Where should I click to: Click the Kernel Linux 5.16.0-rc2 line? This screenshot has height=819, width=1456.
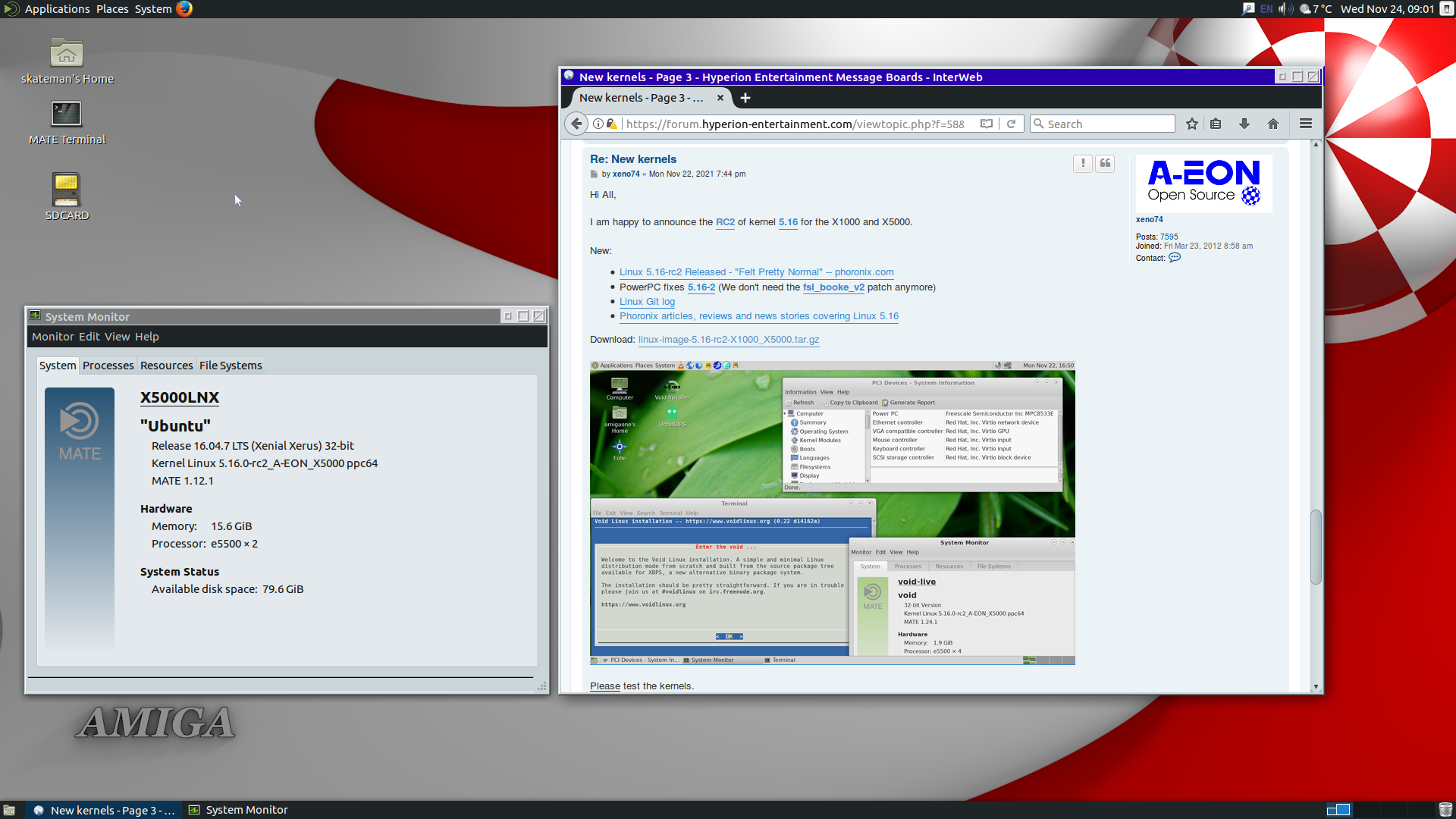point(265,463)
